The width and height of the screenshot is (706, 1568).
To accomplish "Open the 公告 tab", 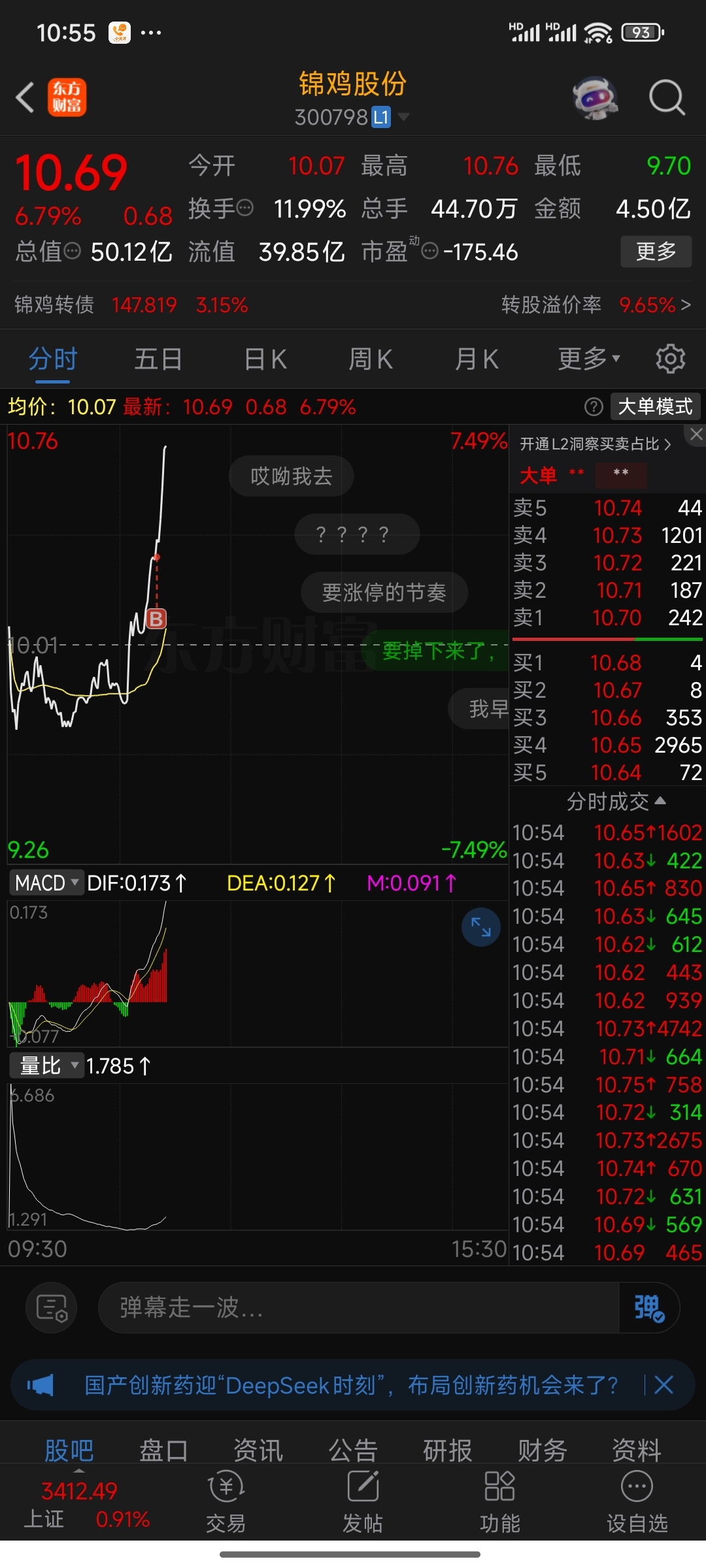I will 353,1451.
